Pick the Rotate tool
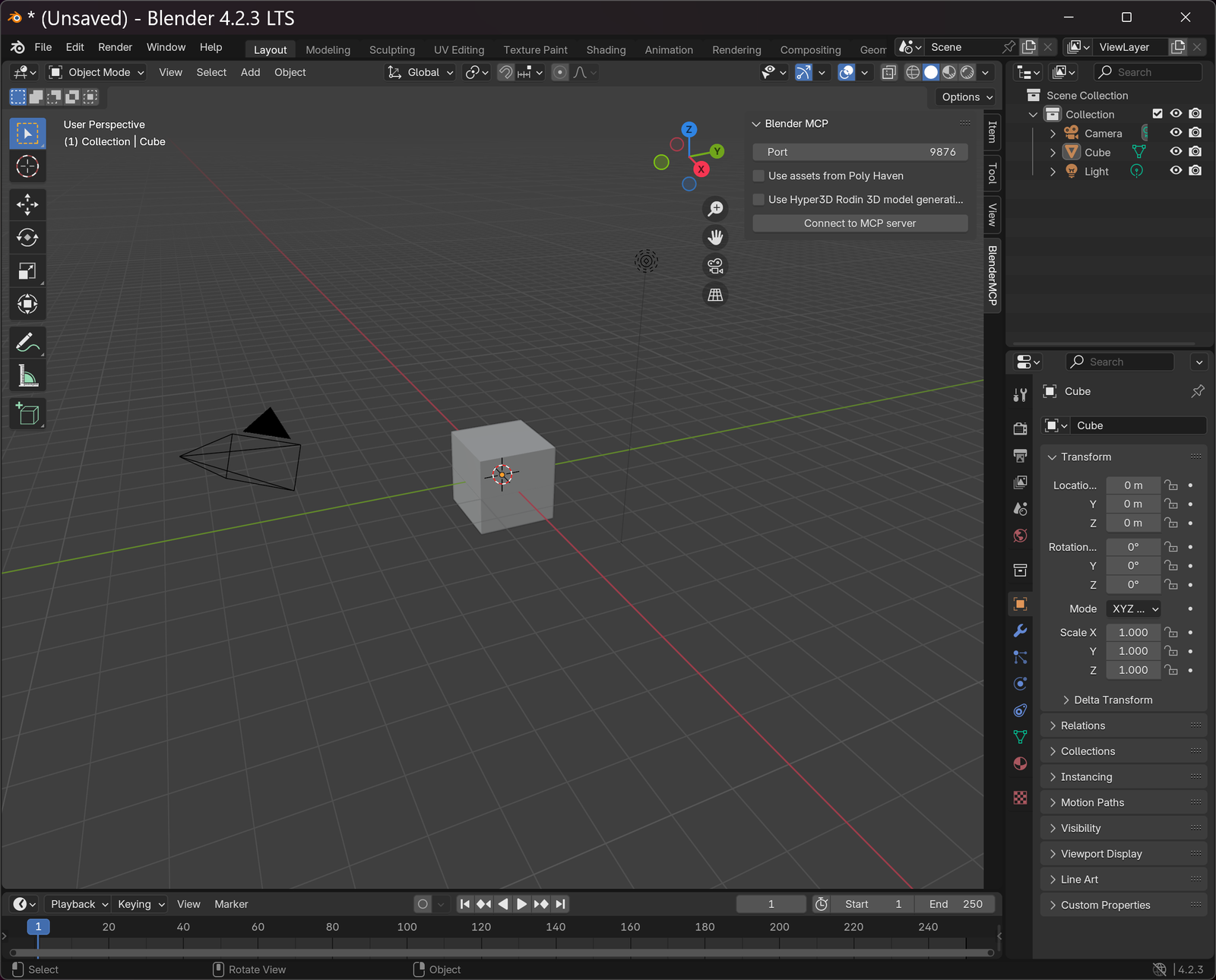1216x980 pixels. (27, 238)
